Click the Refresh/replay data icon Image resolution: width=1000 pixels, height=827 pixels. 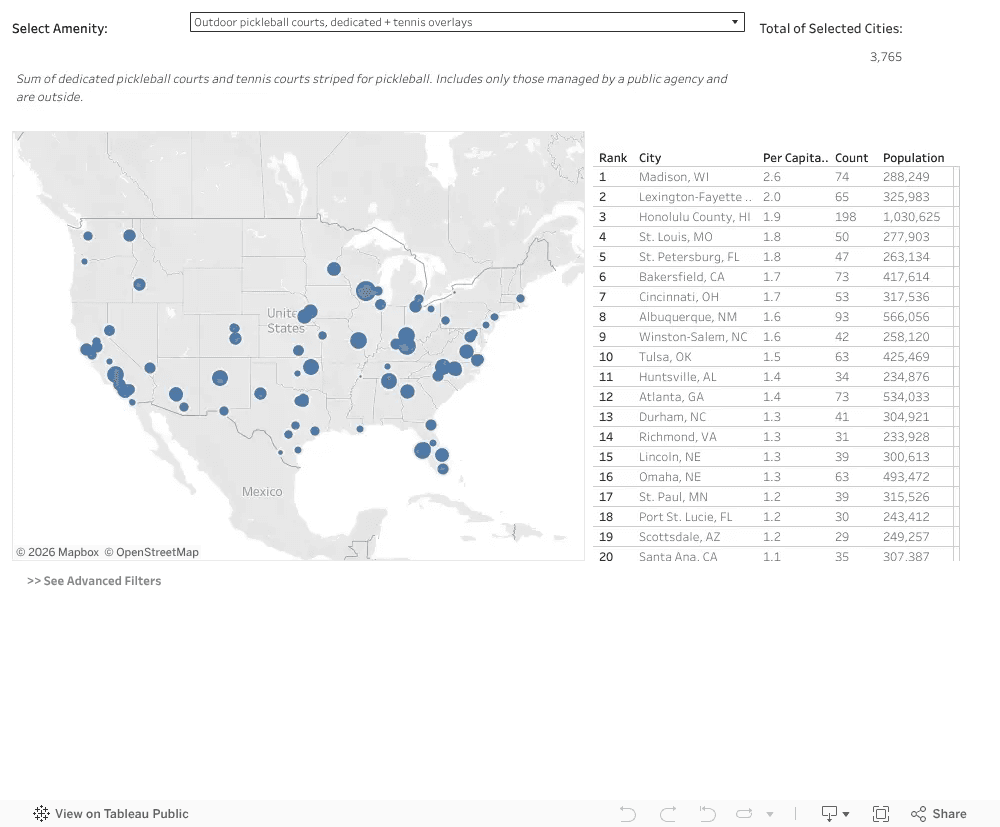(x=744, y=814)
